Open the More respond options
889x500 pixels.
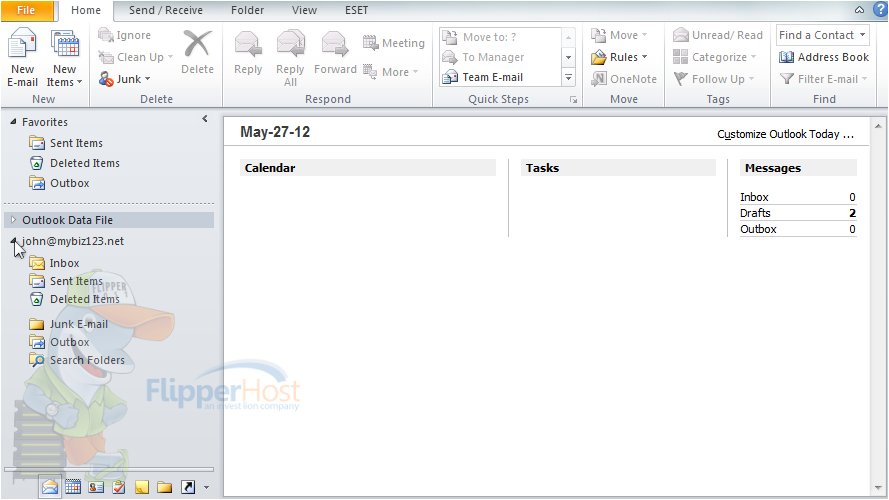point(391,72)
